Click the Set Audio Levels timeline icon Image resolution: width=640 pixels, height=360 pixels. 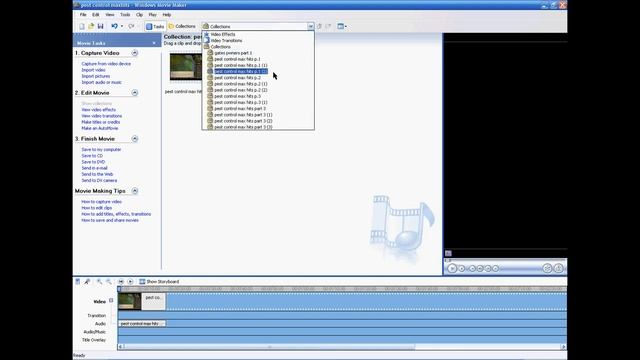[78, 281]
